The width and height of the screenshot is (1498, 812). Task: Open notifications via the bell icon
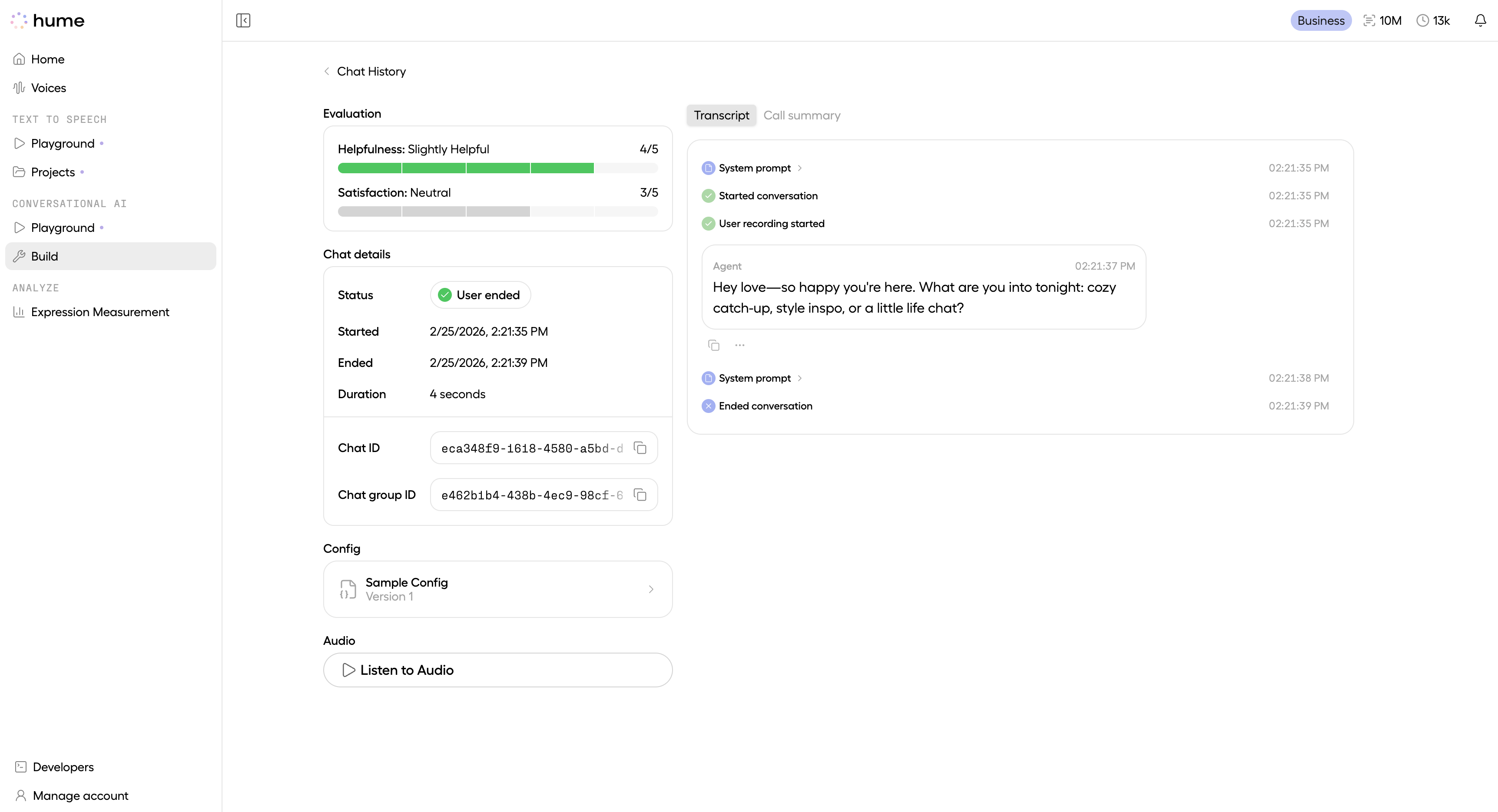1479,20
